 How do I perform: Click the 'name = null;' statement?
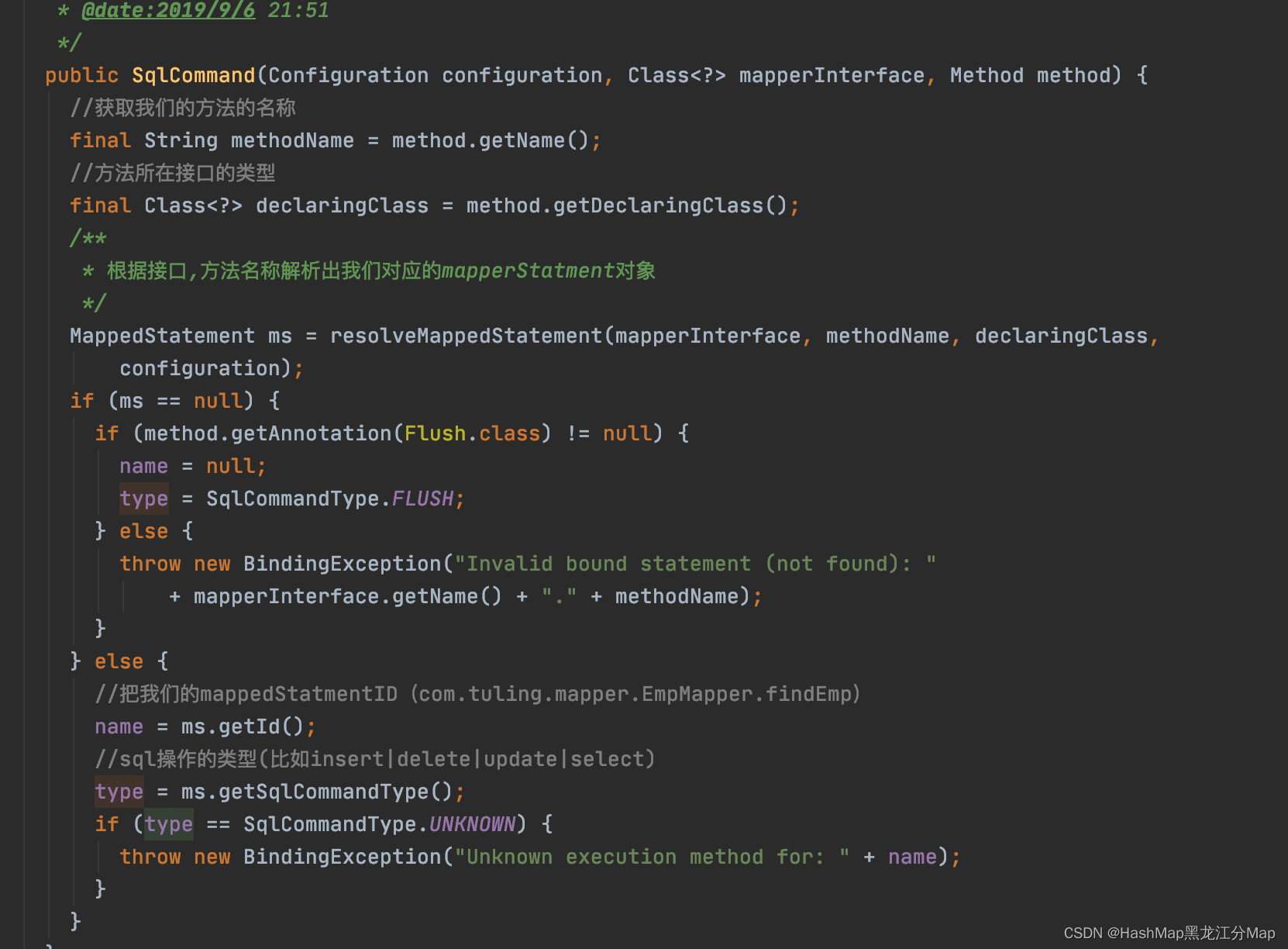coord(193,466)
